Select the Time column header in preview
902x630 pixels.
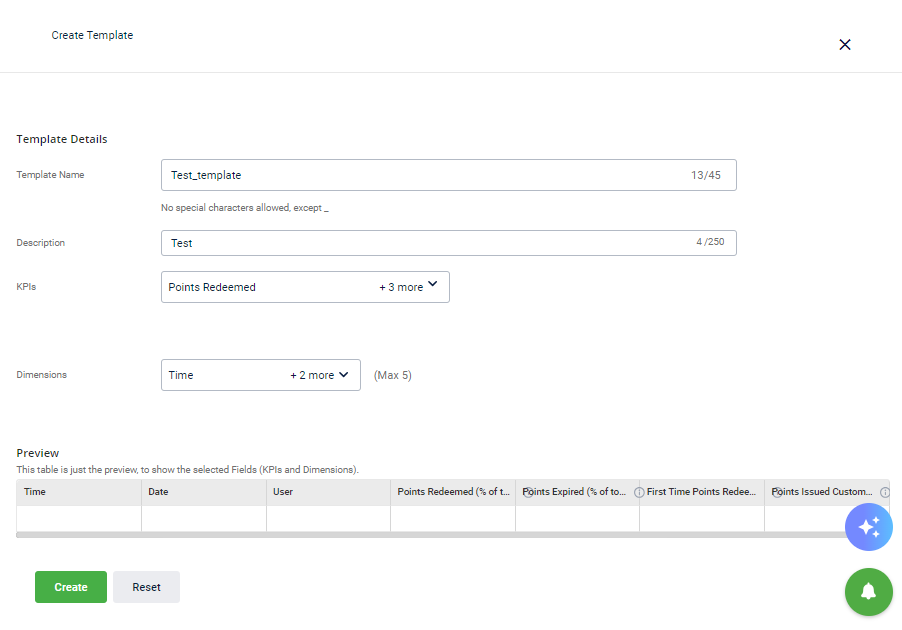coord(79,492)
